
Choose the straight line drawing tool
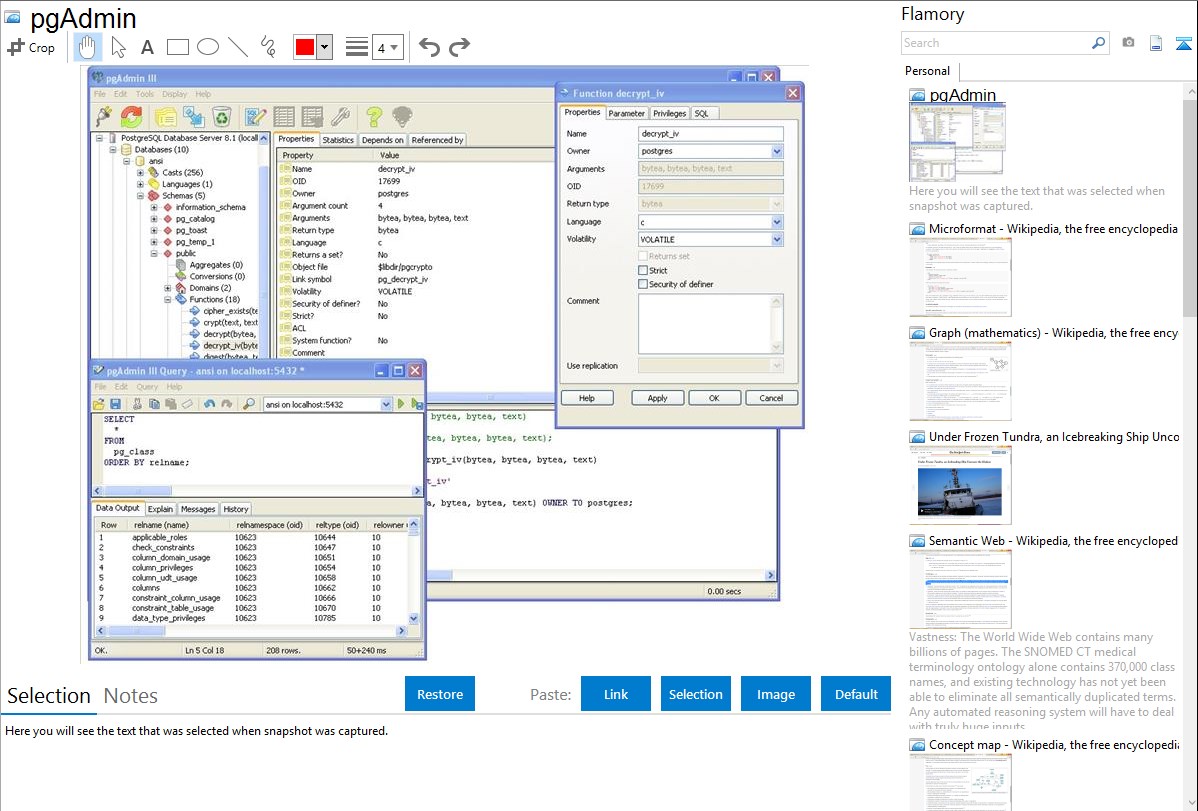(238, 47)
